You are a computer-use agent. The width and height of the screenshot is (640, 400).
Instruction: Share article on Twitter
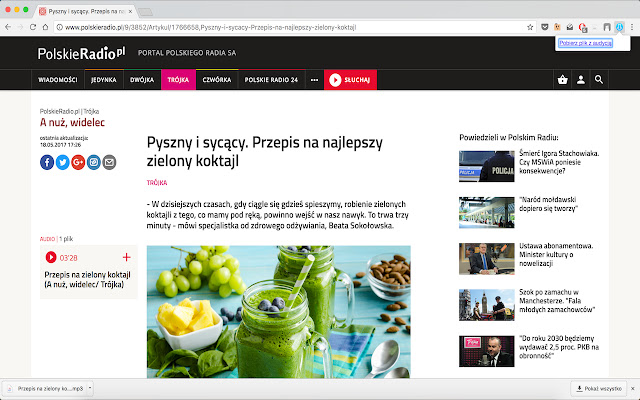pyautogui.click(x=62, y=162)
